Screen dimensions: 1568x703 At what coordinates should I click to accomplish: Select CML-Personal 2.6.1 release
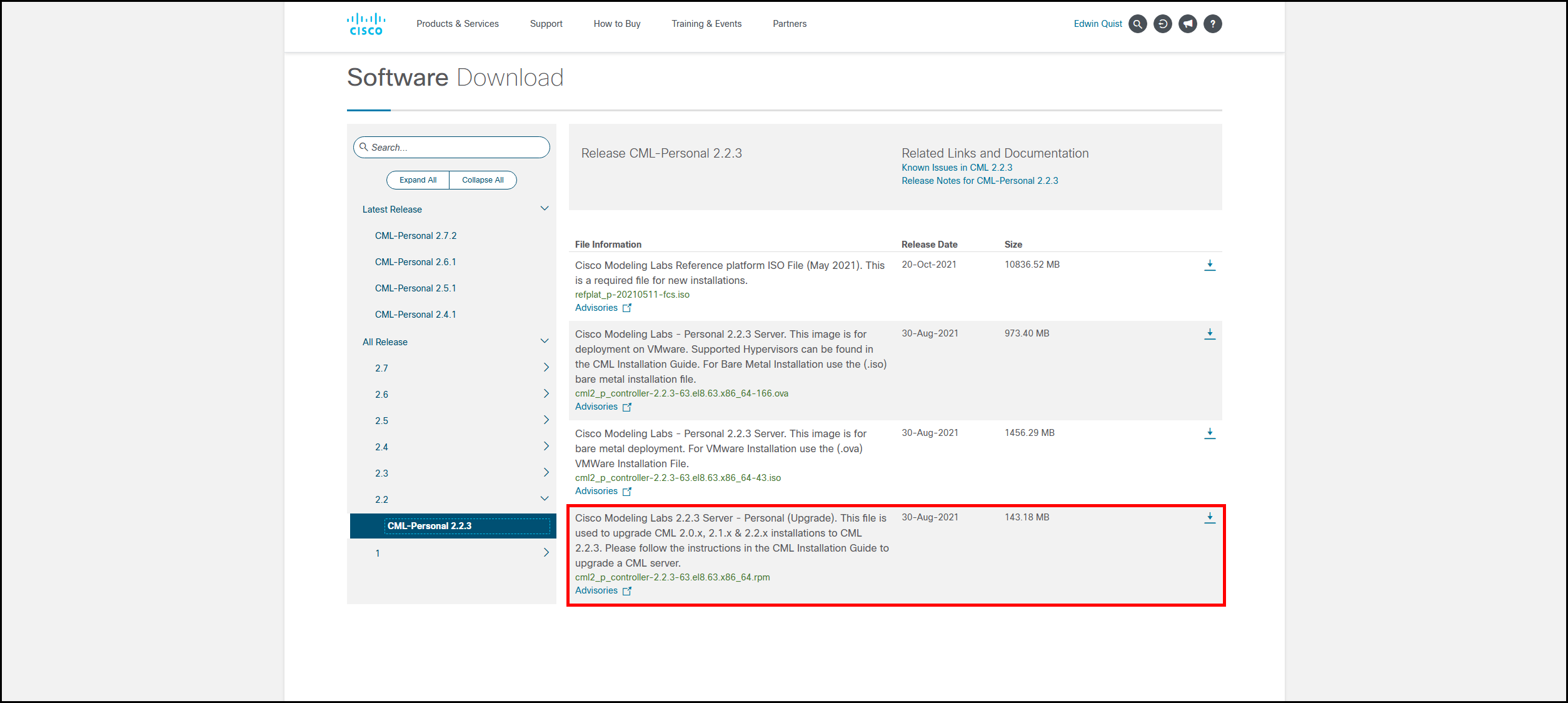pos(416,262)
